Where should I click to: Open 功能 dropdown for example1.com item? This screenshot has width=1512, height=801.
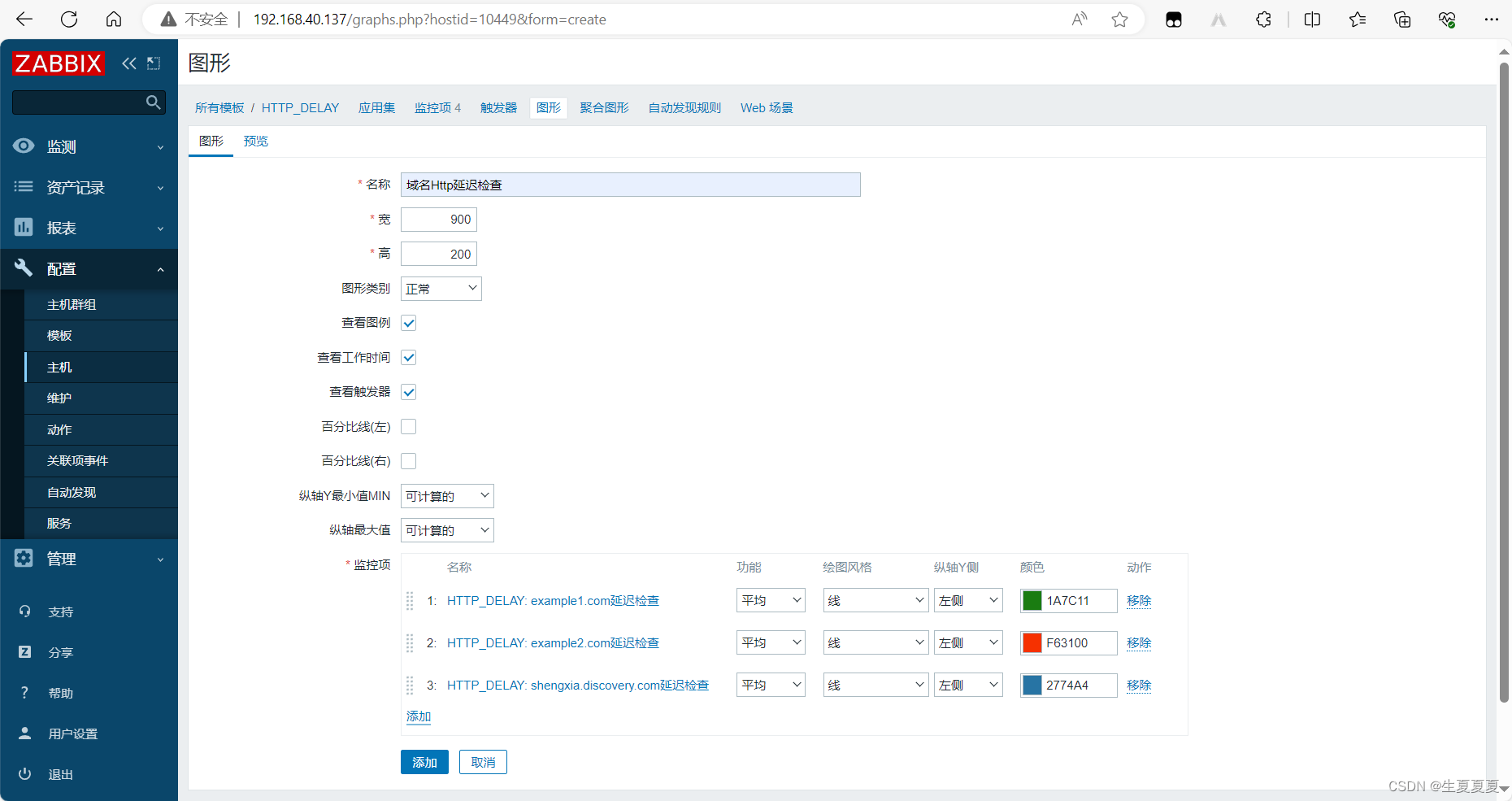pos(771,600)
